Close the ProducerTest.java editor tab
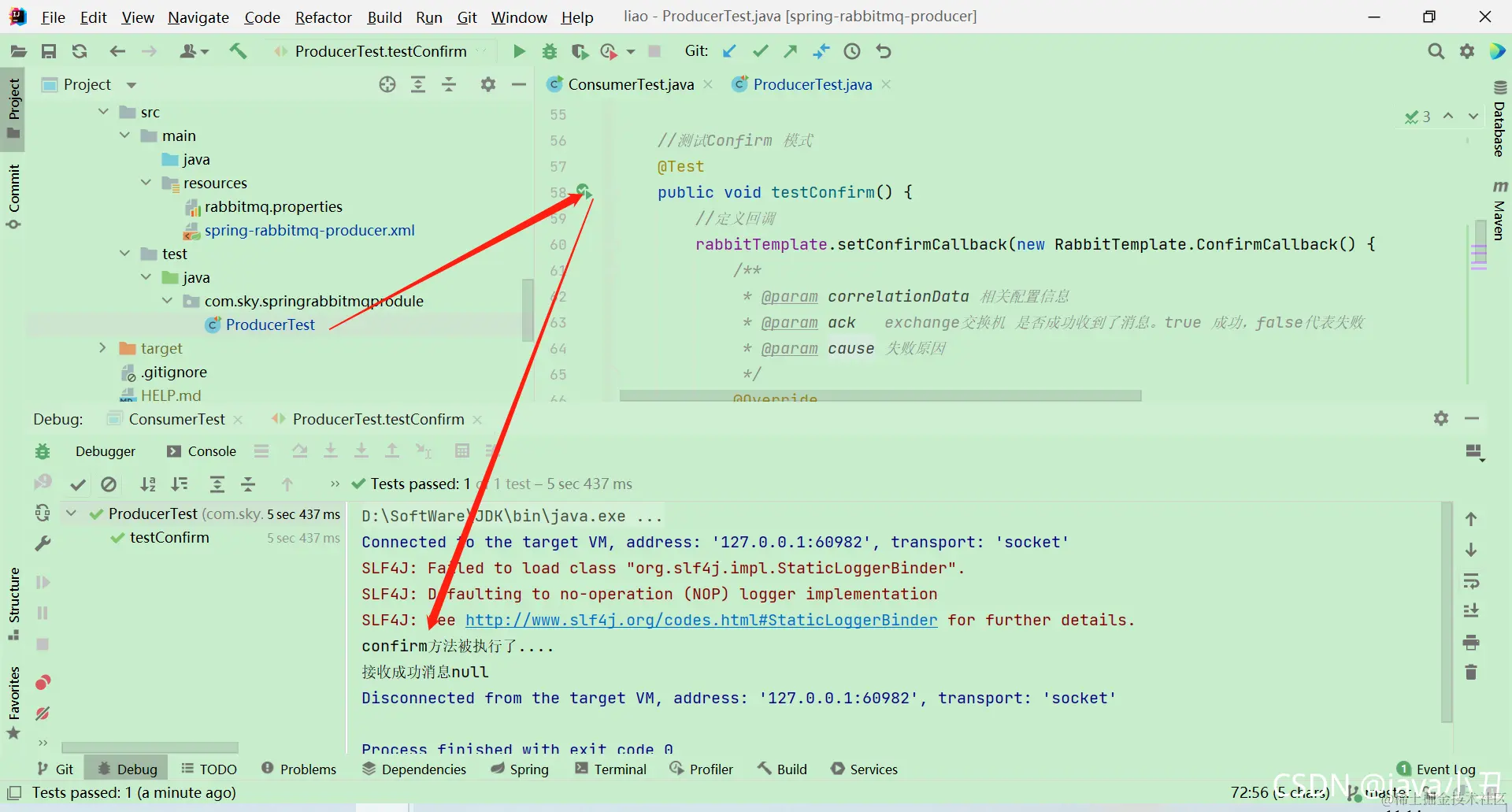The width and height of the screenshot is (1512, 812). pyautogui.click(x=887, y=84)
